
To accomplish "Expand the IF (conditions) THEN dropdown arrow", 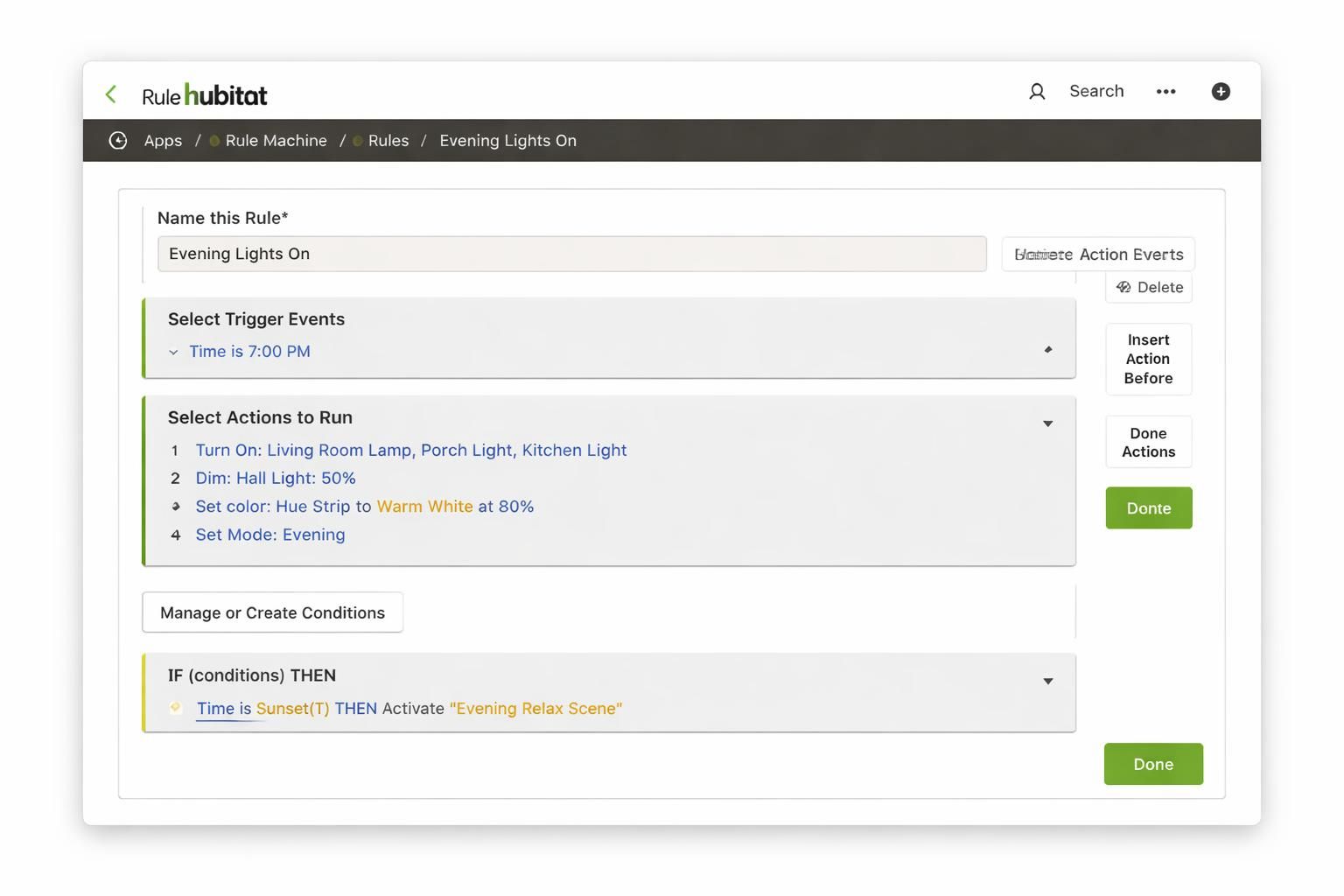I will [1047, 682].
